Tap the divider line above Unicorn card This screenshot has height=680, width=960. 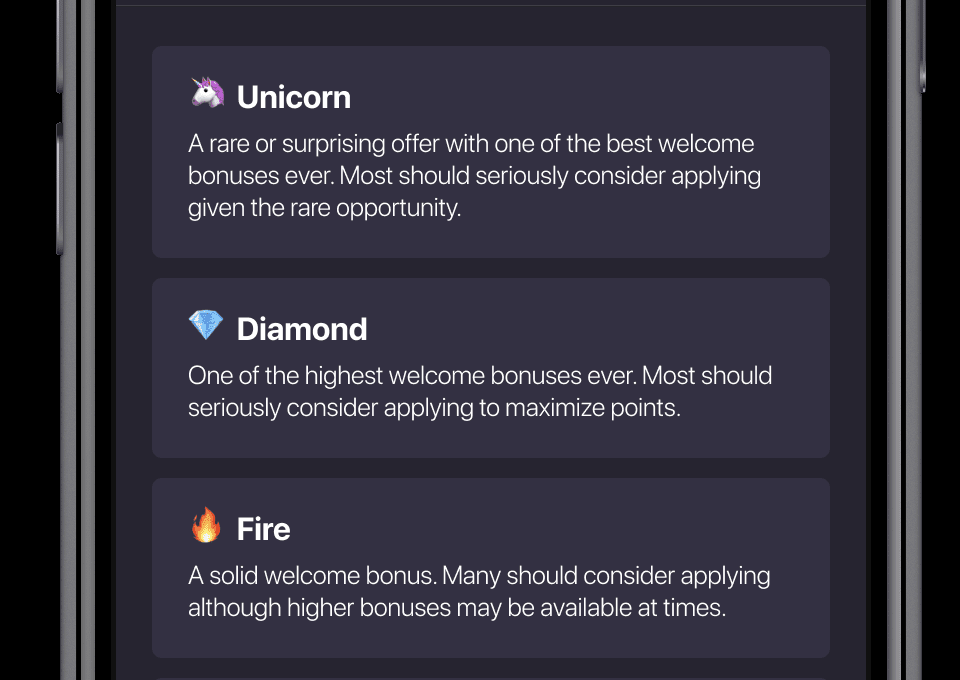point(491,6)
